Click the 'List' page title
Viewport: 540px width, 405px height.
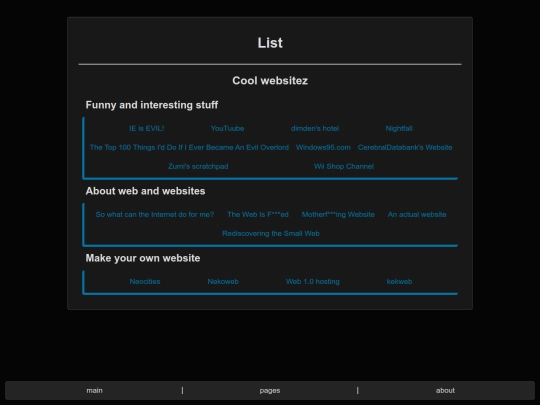(270, 43)
